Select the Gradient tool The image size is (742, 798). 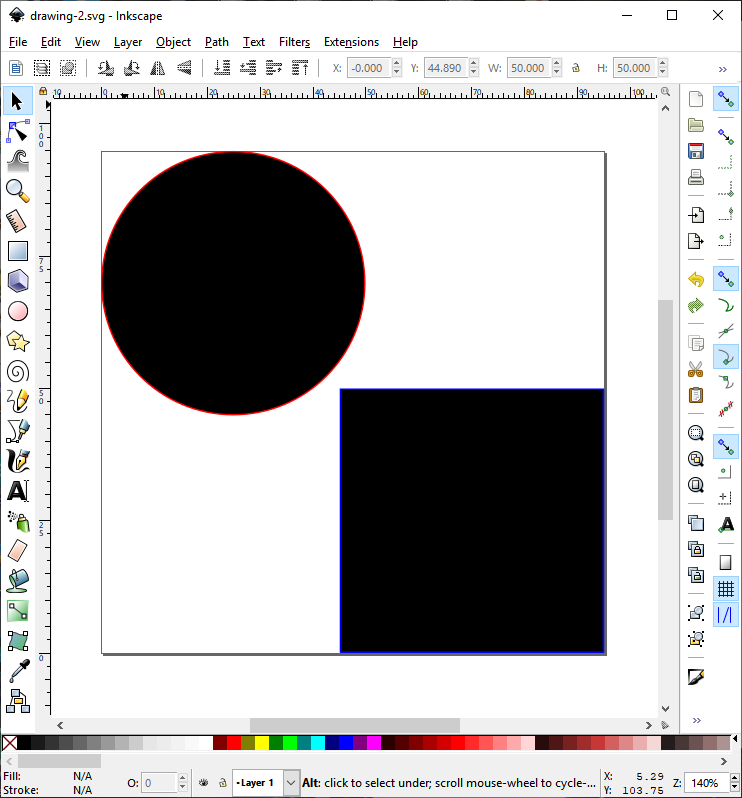point(17,611)
